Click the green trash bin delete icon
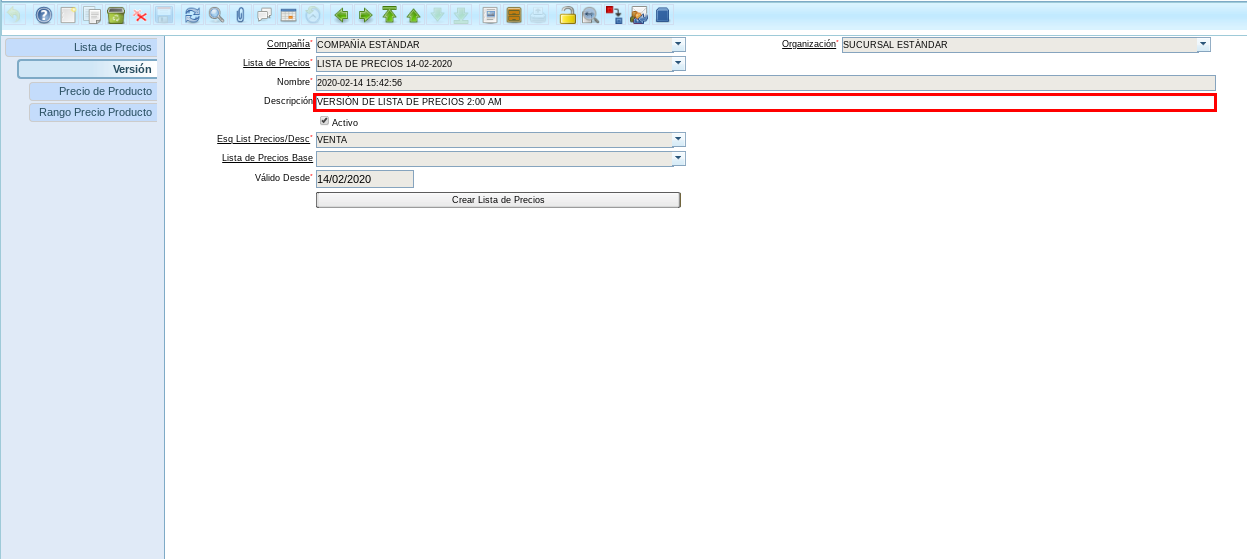The height and width of the screenshot is (559, 1247). 116,15
